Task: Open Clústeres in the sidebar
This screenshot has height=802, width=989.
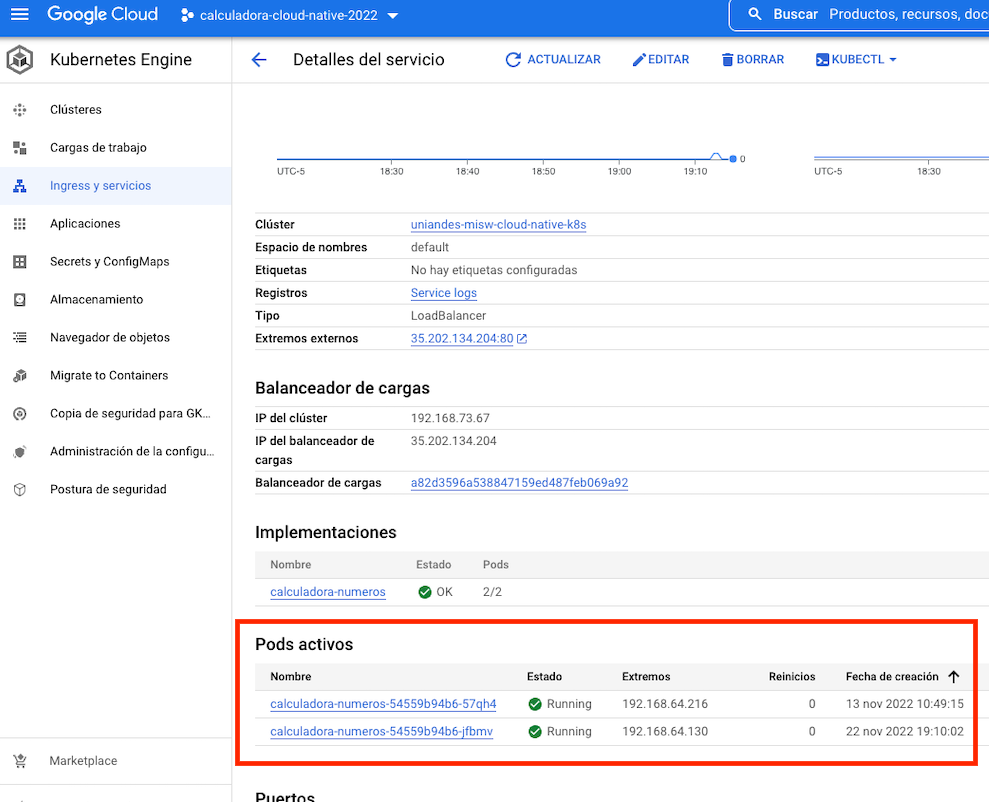Action: pyautogui.click(x=116, y=110)
